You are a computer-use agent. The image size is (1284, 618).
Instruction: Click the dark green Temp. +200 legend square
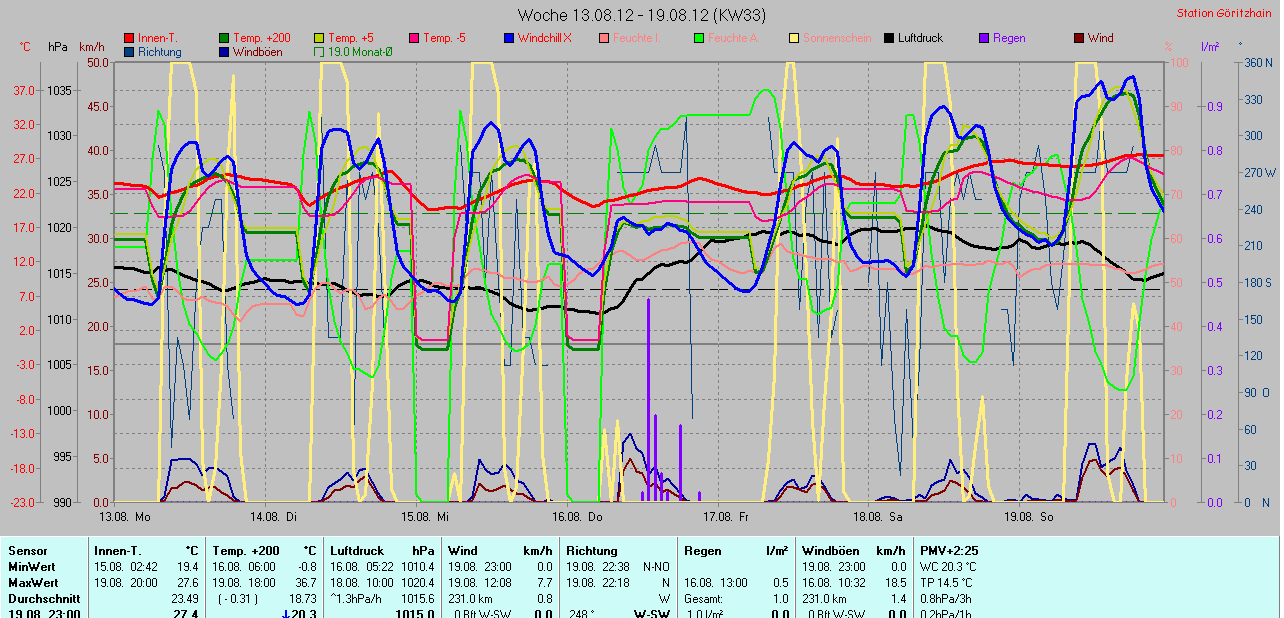pyautogui.click(x=225, y=38)
